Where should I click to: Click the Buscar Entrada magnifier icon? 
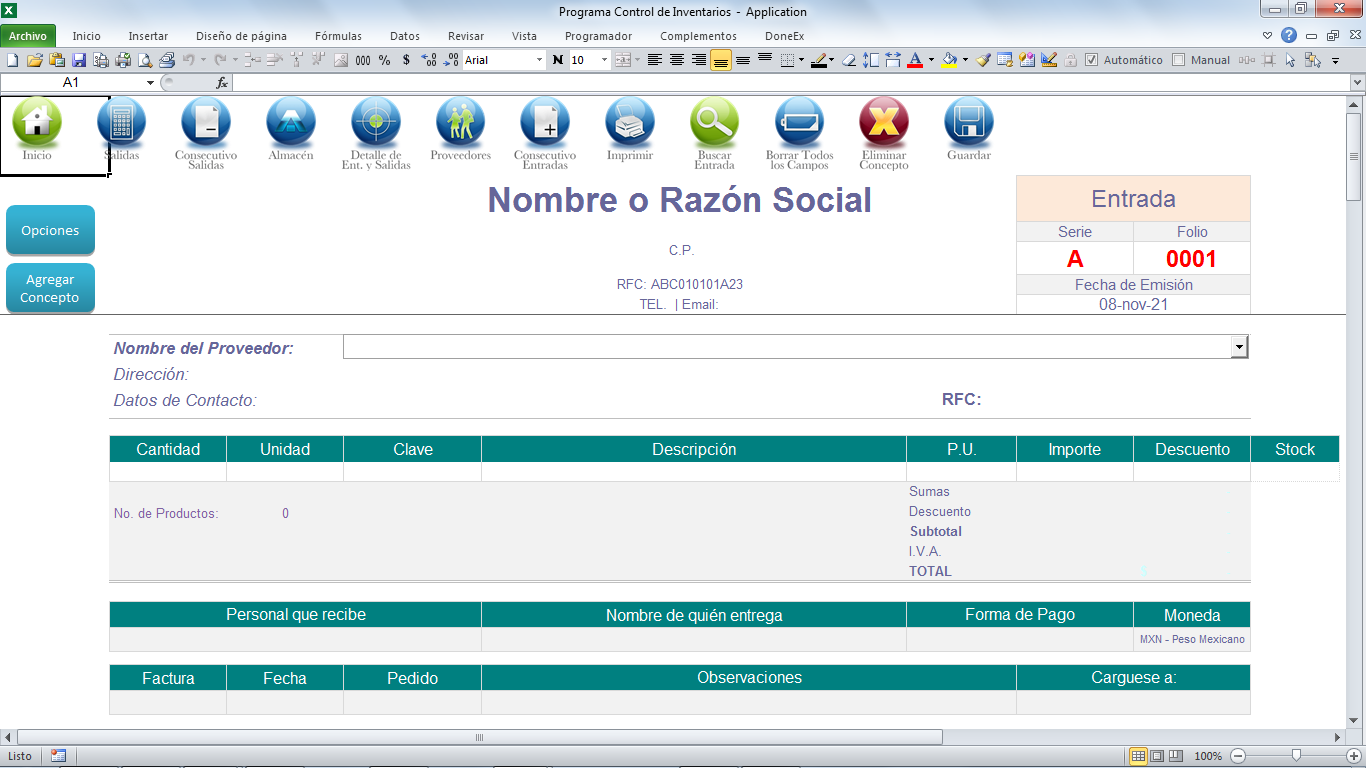click(x=714, y=122)
